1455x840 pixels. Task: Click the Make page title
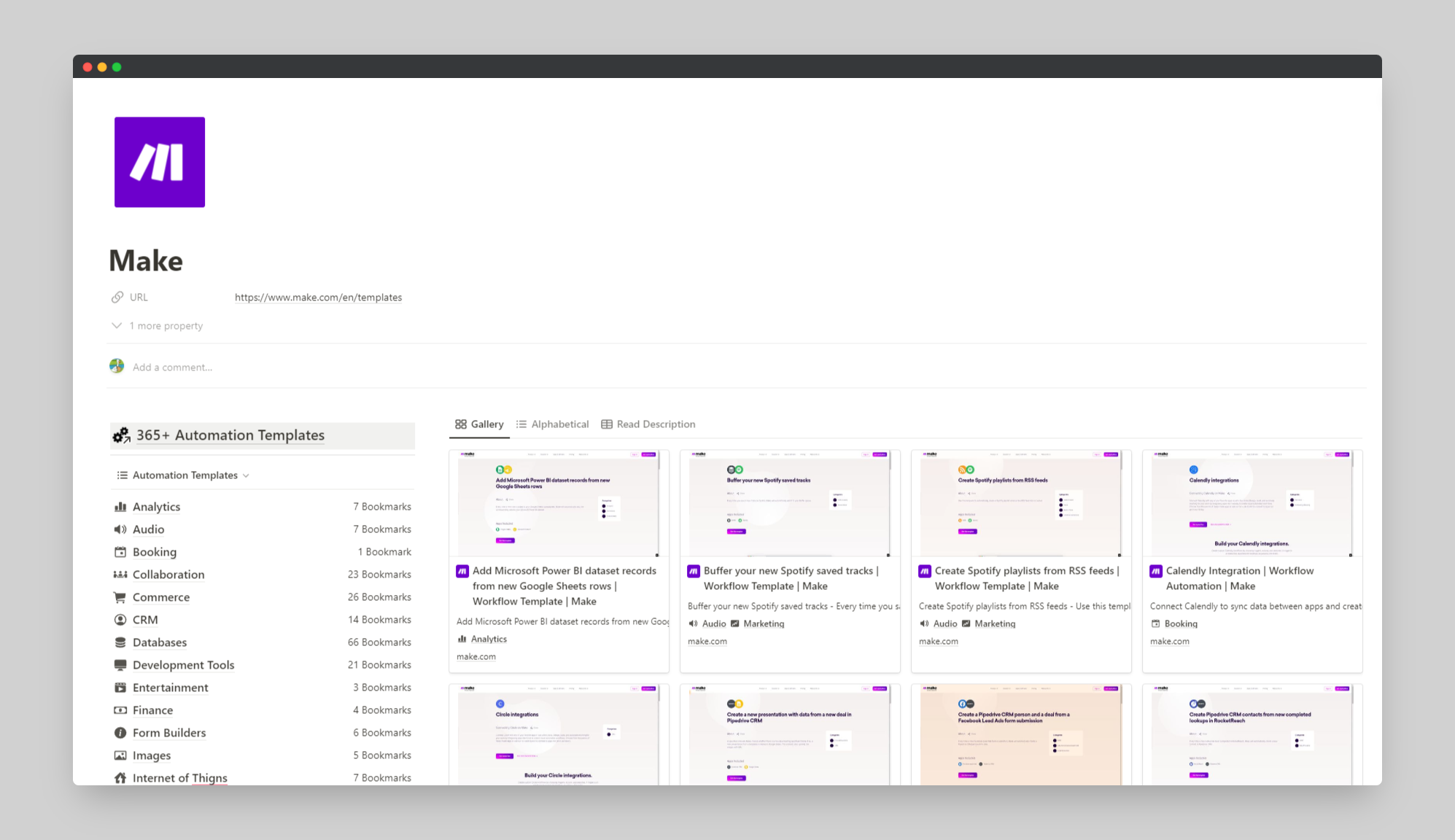146,260
